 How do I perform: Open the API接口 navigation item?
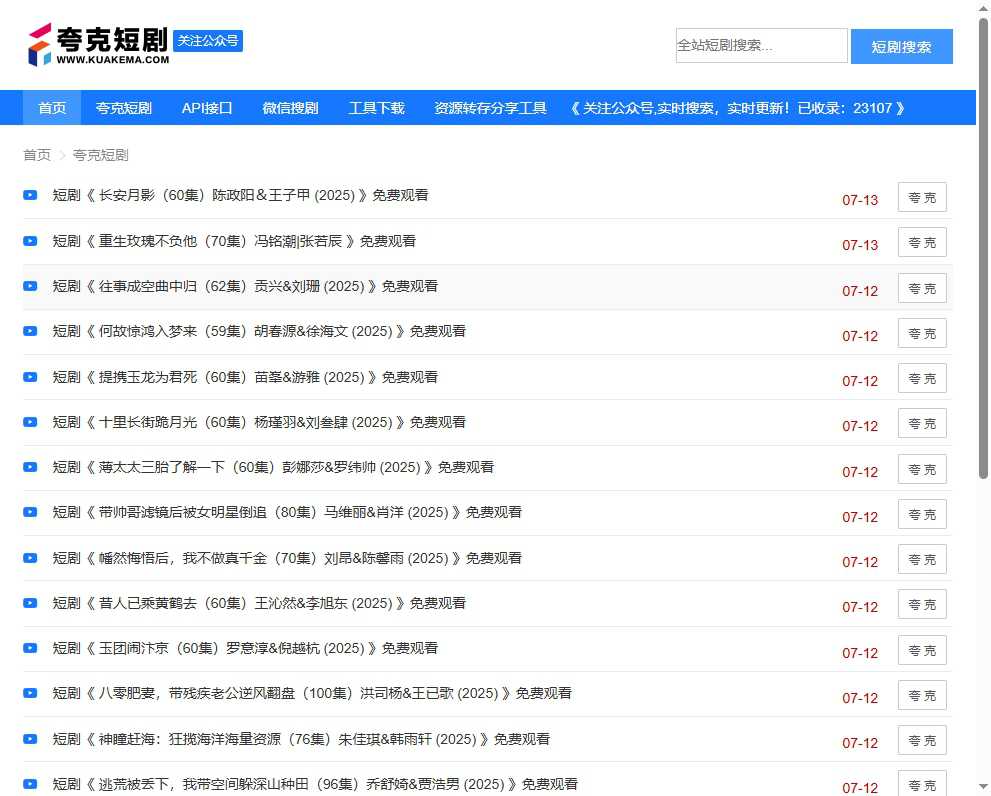pos(206,108)
